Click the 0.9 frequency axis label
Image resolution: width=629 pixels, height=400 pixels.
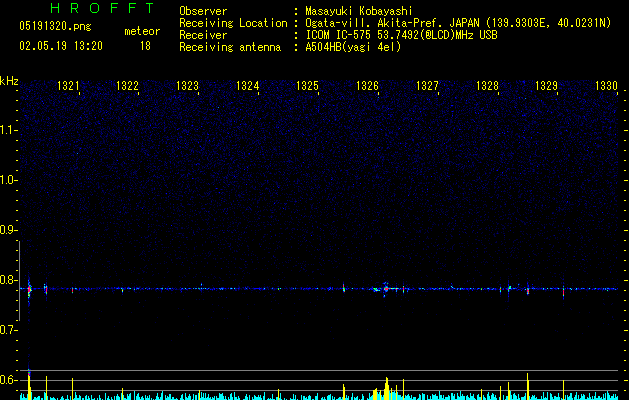(8, 230)
